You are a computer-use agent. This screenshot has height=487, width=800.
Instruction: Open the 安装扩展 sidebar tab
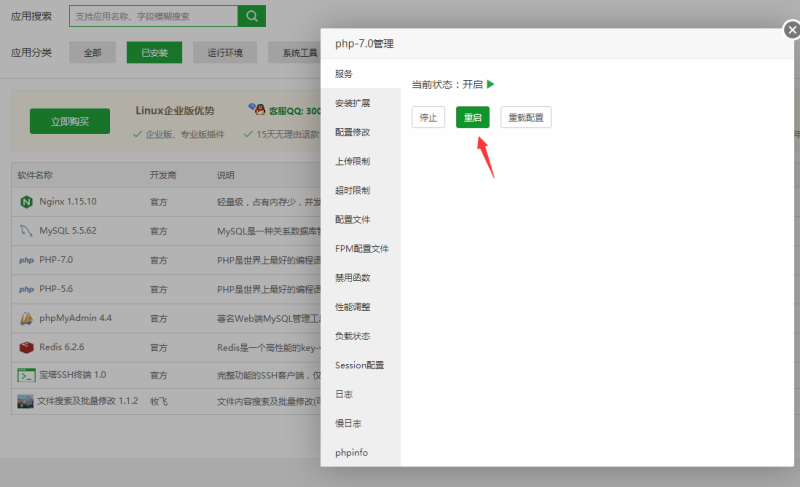click(352, 103)
